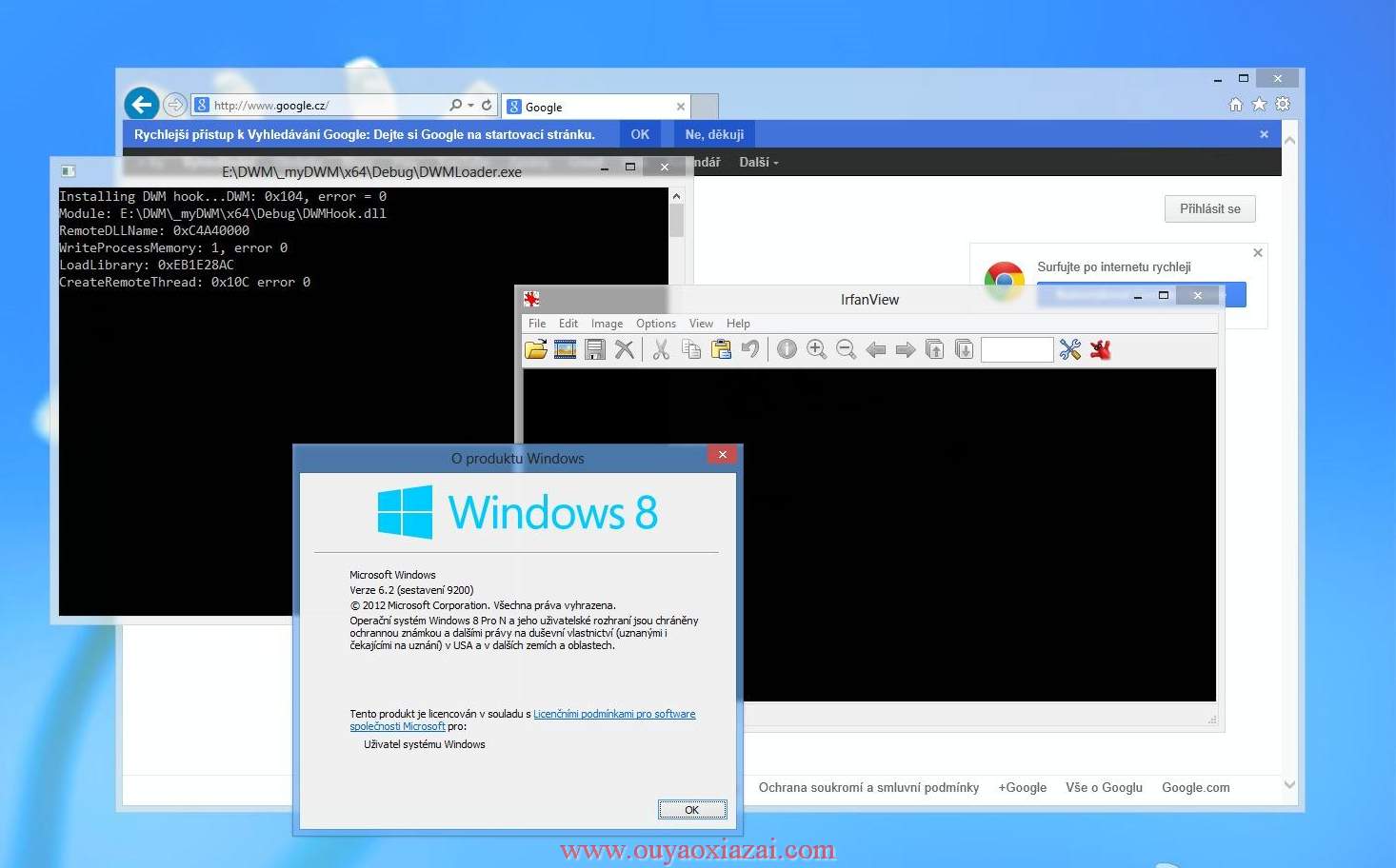Click the console window scrollbar up arrow
Viewport: 1396px width, 868px height.
point(676,196)
